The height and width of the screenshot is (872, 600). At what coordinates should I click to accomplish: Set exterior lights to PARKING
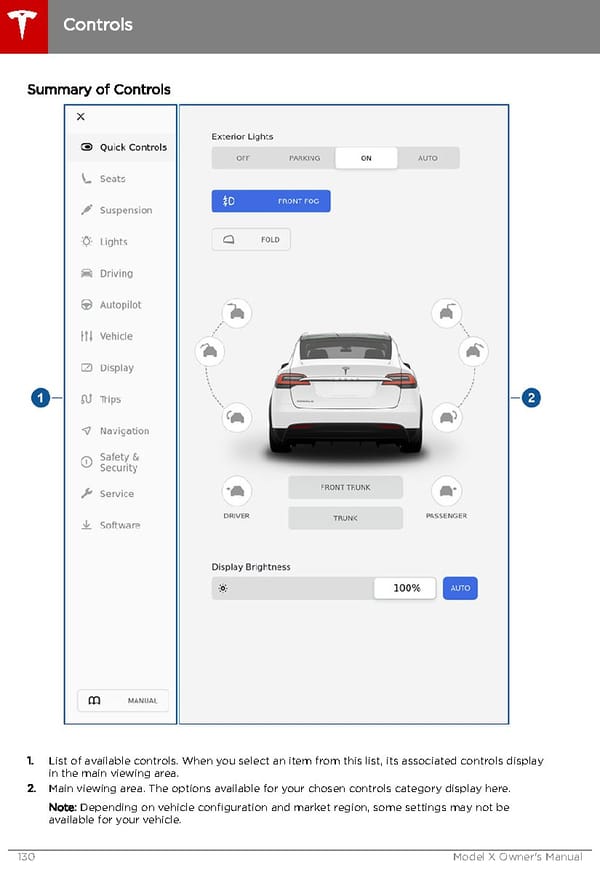(304, 158)
